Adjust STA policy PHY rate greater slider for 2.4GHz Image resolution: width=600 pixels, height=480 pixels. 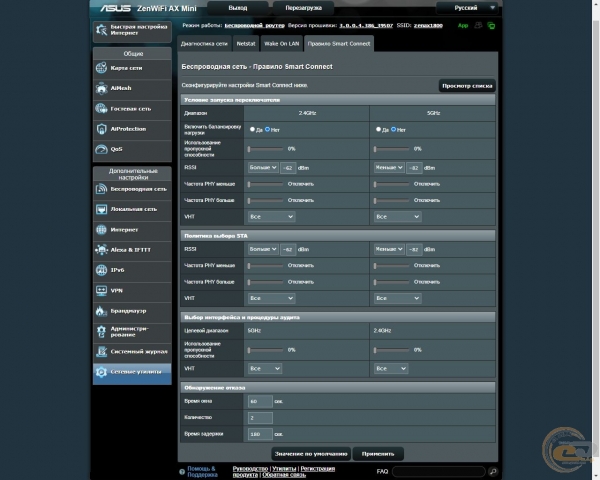(x=266, y=282)
